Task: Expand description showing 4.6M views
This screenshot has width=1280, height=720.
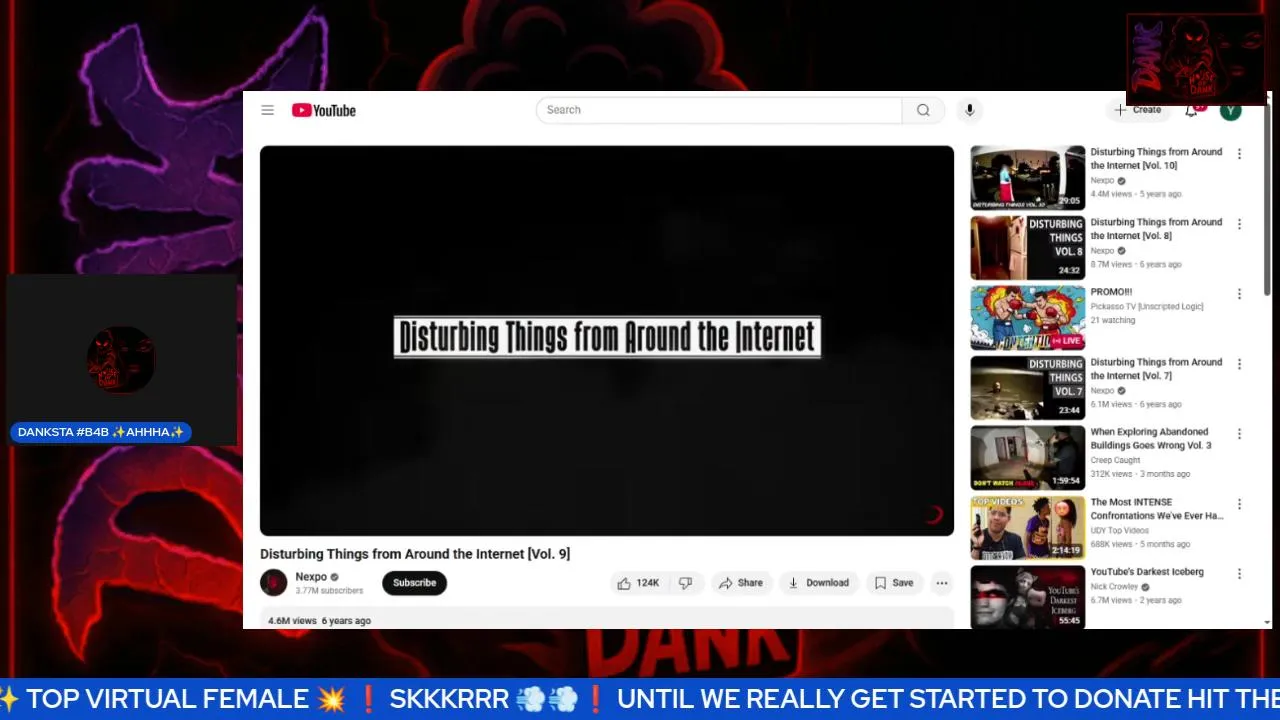Action: tap(607, 619)
